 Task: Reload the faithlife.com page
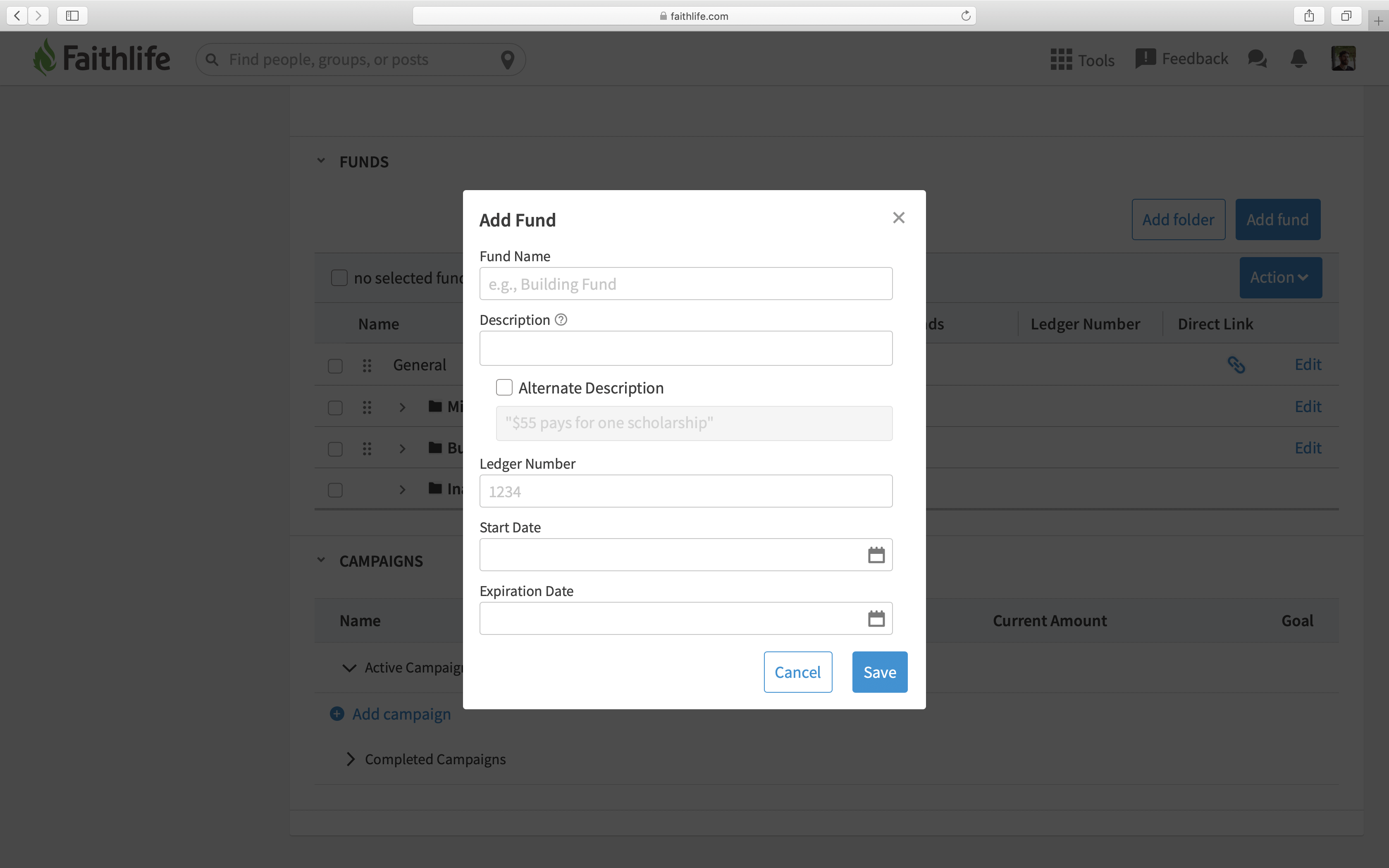point(965,16)
